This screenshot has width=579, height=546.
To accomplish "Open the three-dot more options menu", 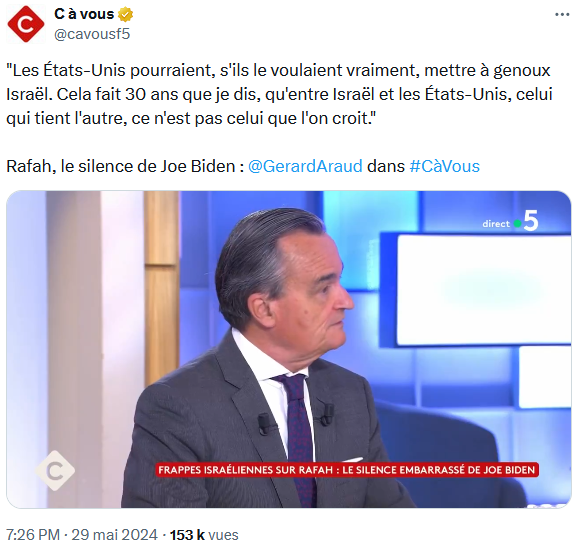I will coord(562,14).
